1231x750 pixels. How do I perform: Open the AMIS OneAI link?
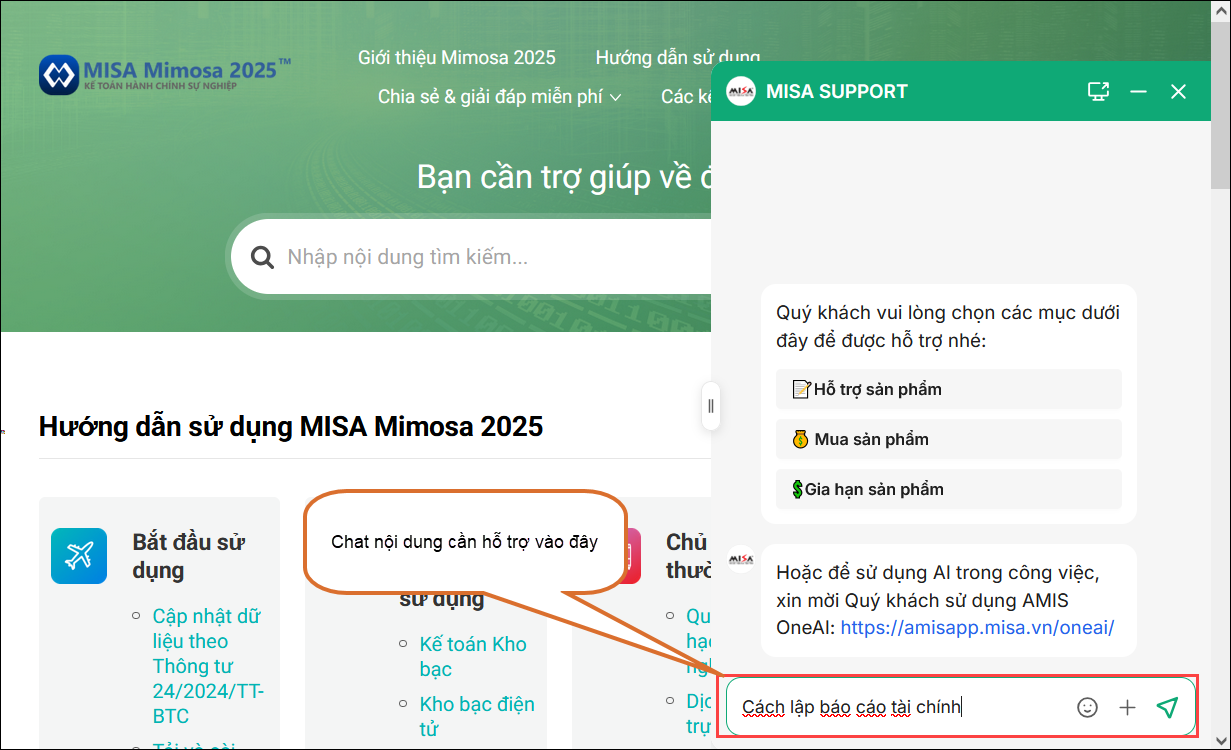pyautogui.click(x=976, y=628)
